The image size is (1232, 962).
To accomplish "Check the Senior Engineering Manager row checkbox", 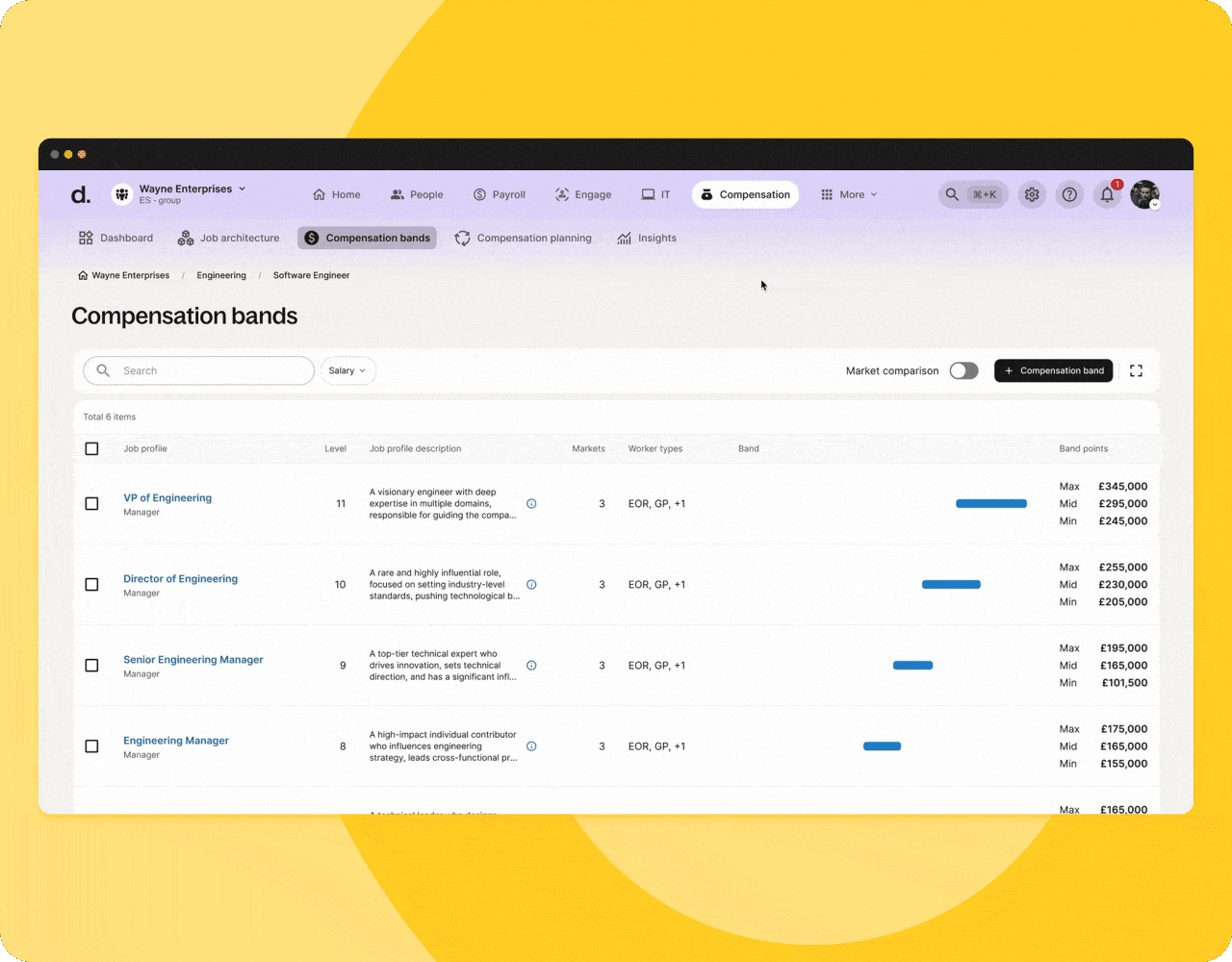I will (x=91, y=665).
